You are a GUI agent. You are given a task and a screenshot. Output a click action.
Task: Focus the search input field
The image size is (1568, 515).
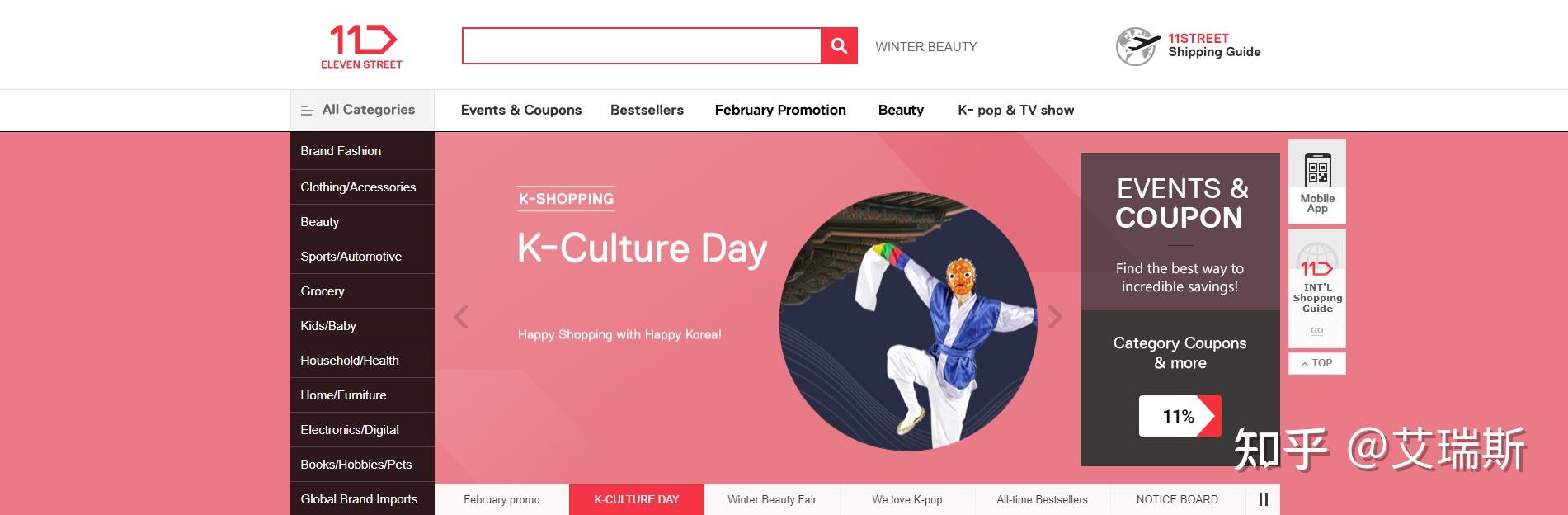[642, 46]
